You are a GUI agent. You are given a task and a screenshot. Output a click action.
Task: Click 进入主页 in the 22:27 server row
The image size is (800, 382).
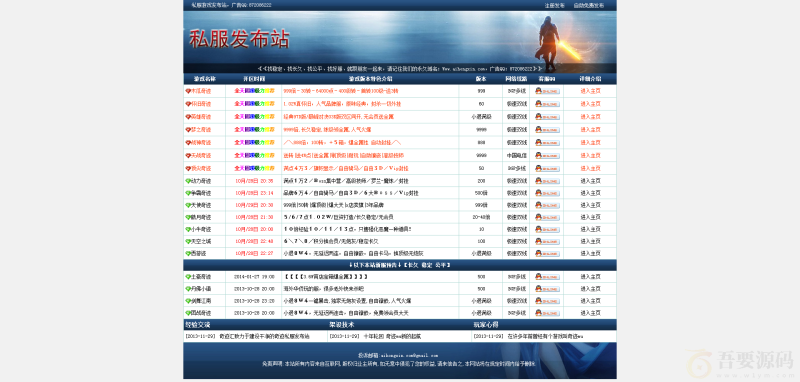click(x=590, y=253)
